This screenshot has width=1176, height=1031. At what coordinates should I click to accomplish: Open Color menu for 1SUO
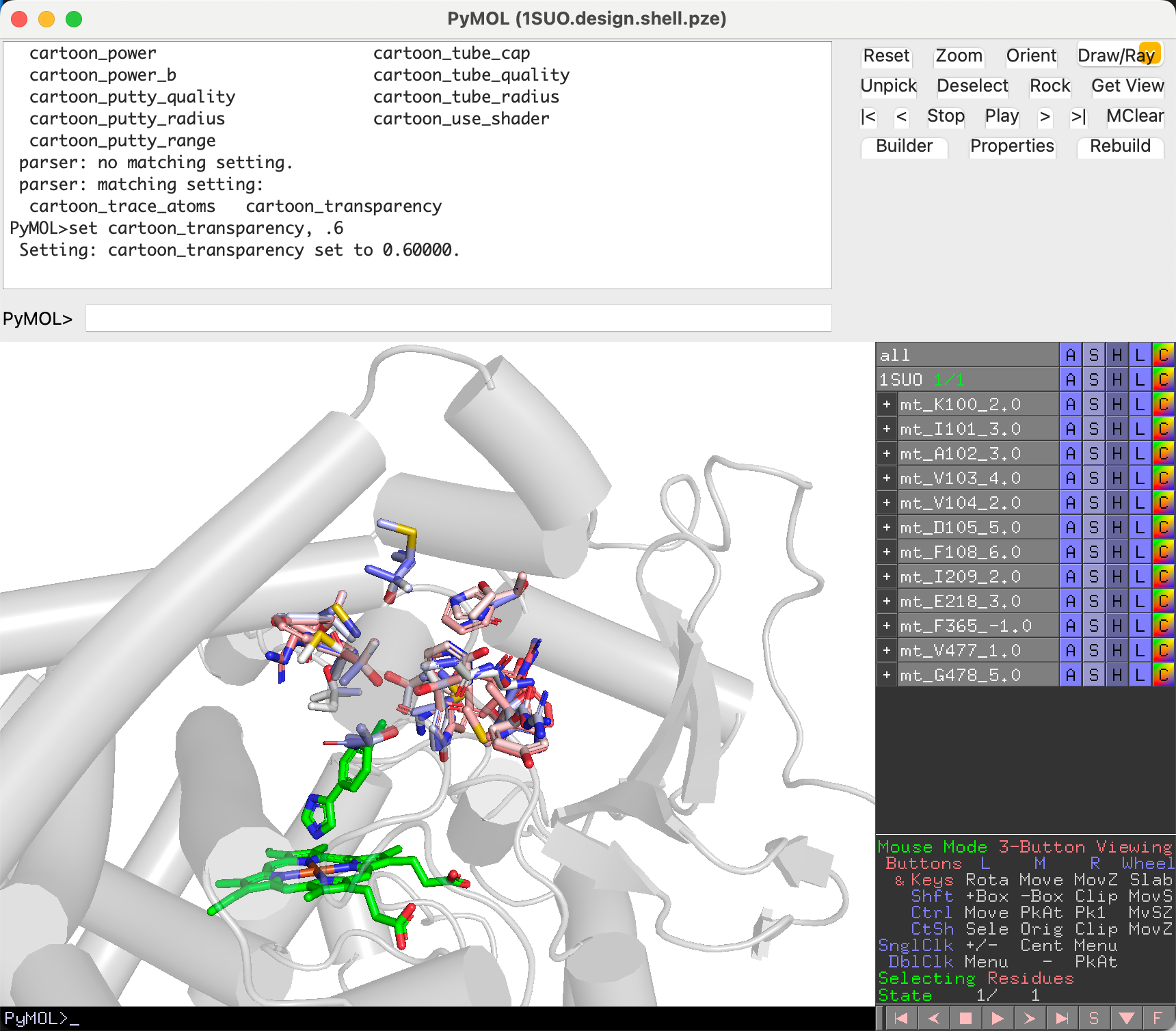(1163, 379)
